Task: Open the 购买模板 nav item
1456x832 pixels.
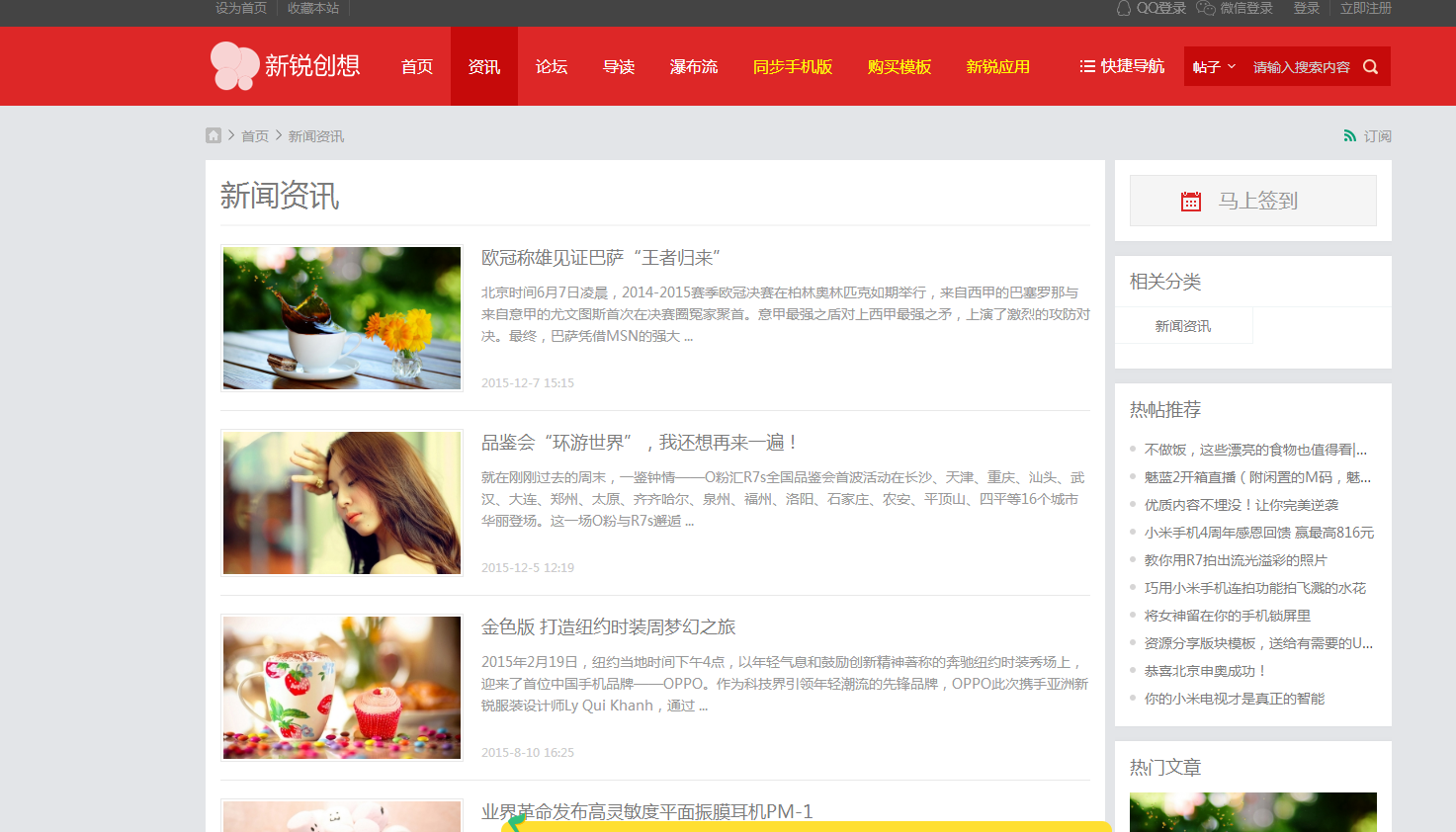Action: tap(899, 66)
